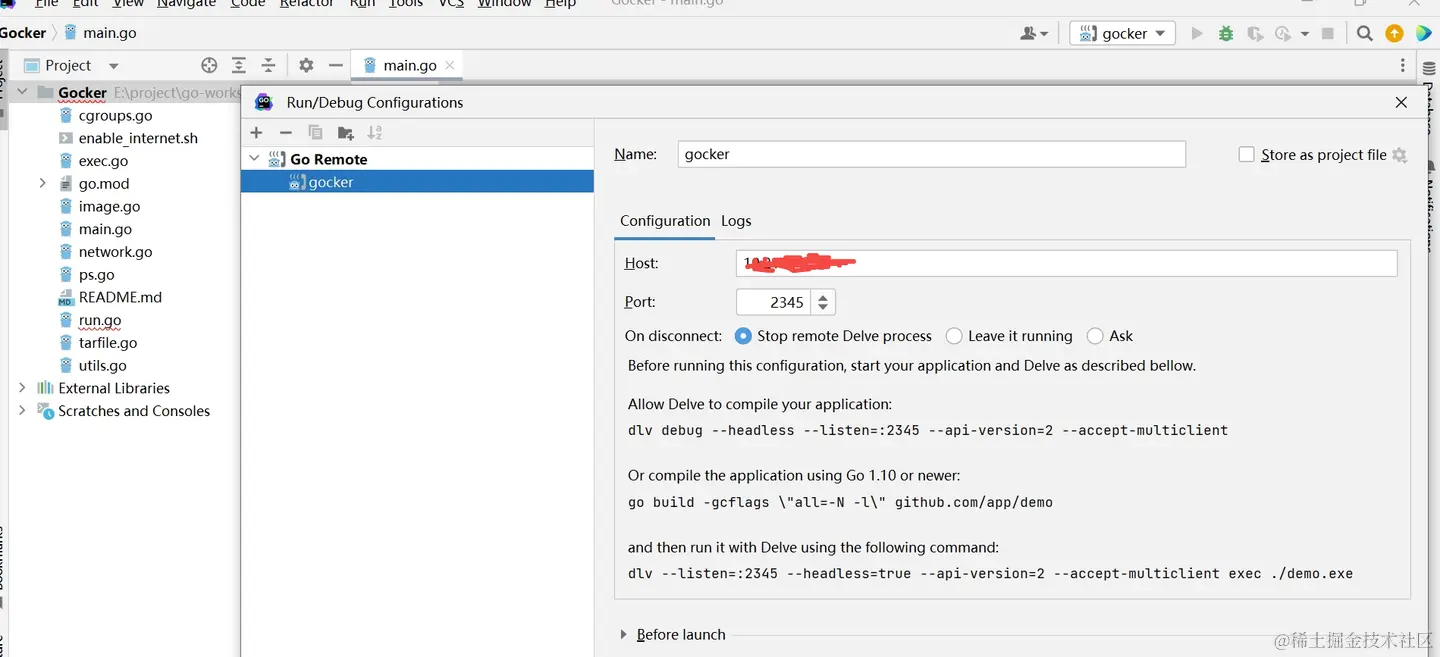This screenshot has width=1440, height=657.
Task: Open ps.go in project tree
Action: click(x=96, y=274)
